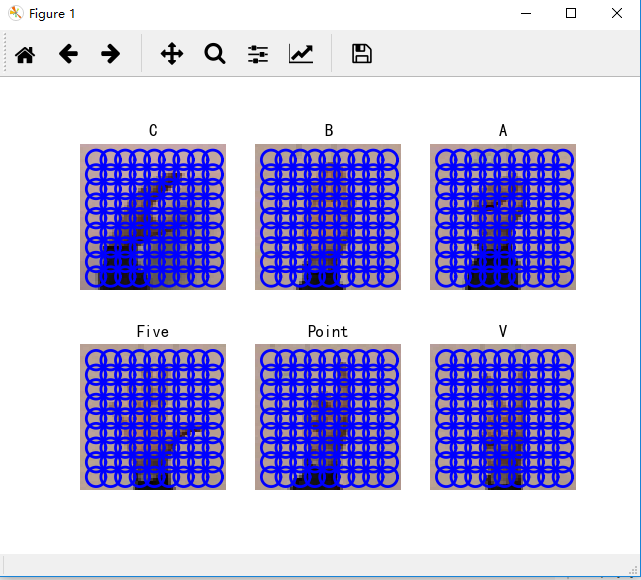
Task: Select the Zoom to rectangle magnifier
Action: (215, 54)
